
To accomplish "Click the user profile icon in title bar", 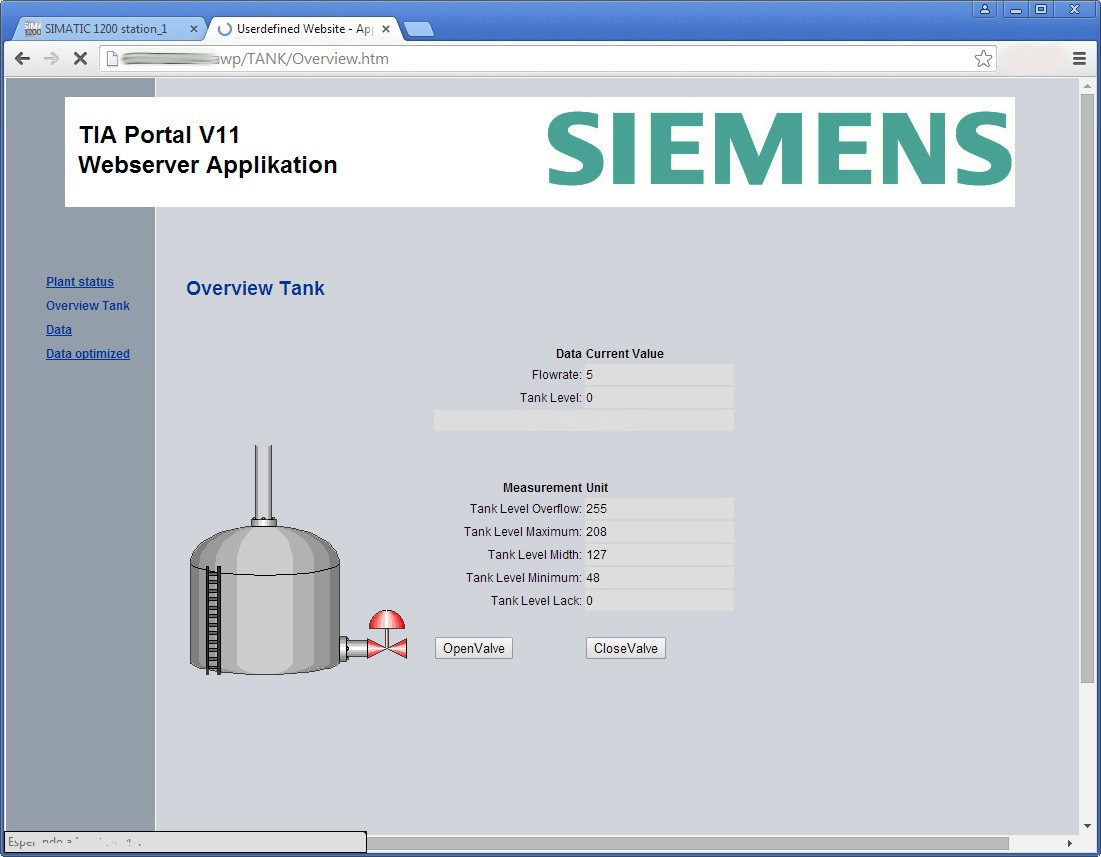I will tap(984, 9).
